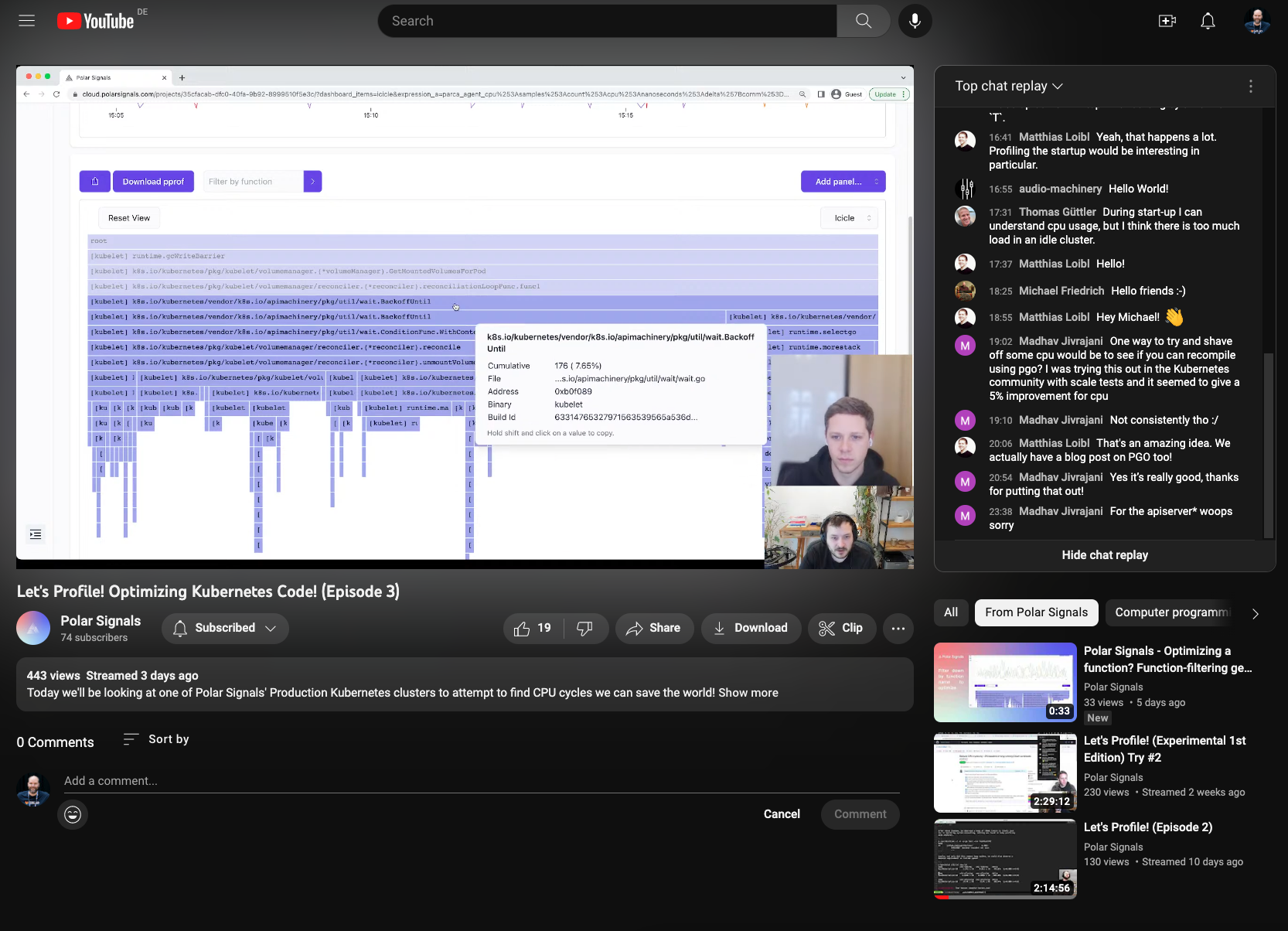Open the Icicle view dropdown in video
1288x931 pixels.
tap(850, 218)
